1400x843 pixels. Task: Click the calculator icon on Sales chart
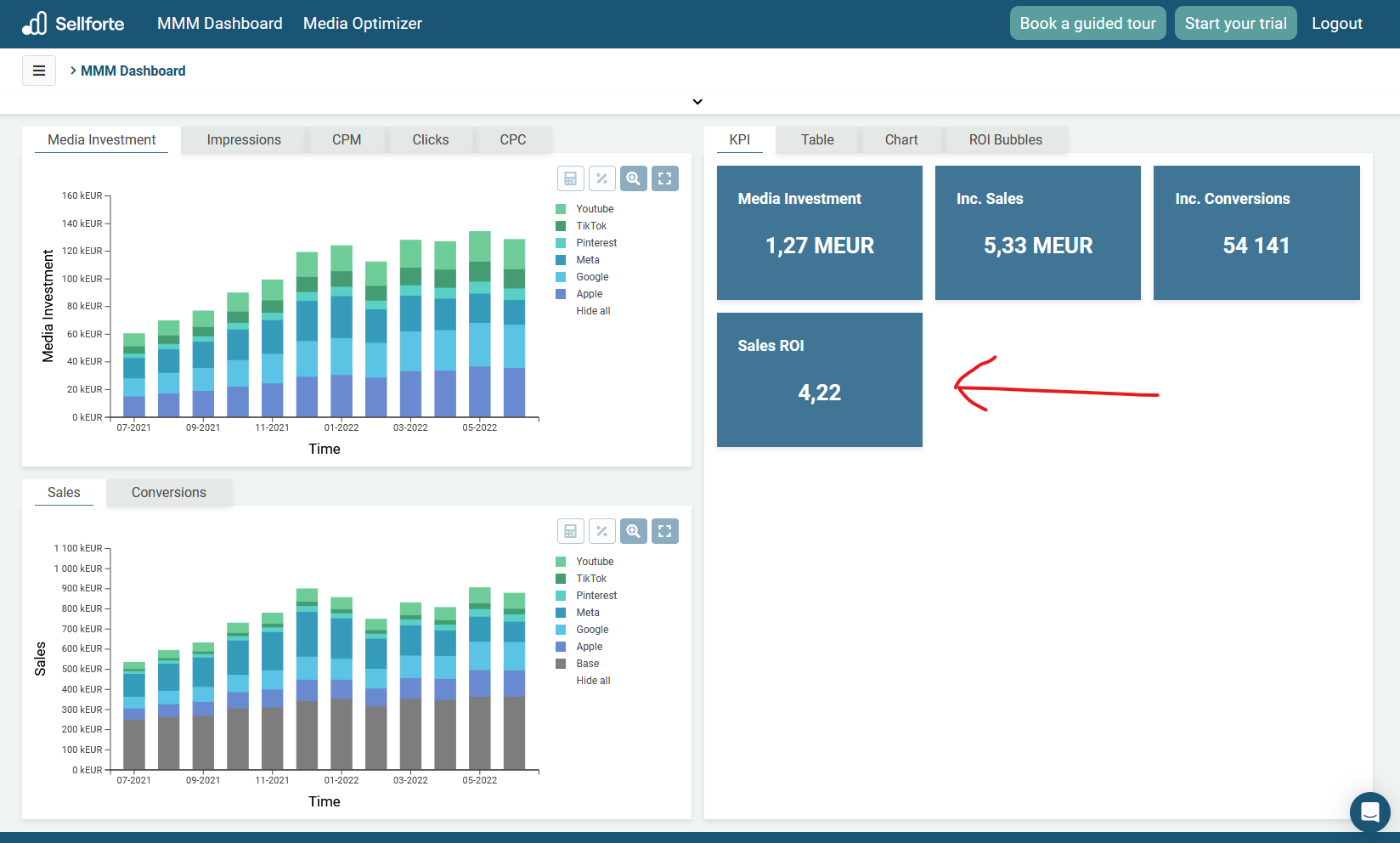pyautogui.click(x=571, y=531)
